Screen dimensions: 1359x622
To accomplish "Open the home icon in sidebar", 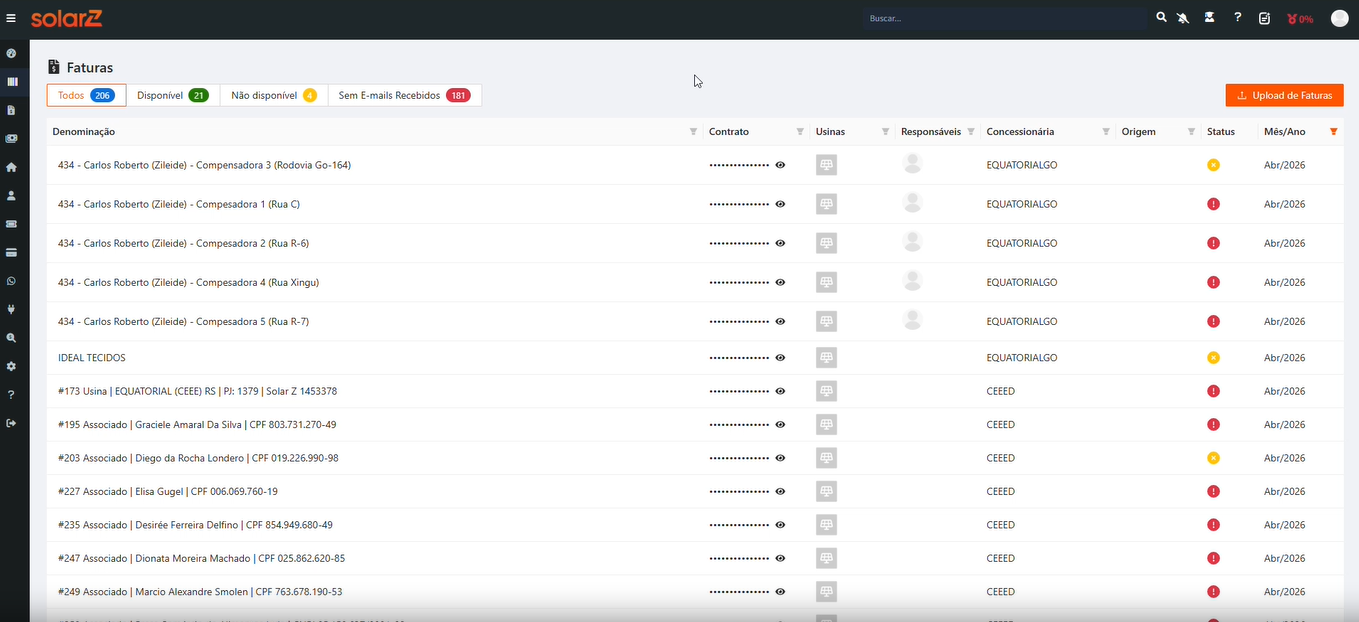I will coord(11,167).
